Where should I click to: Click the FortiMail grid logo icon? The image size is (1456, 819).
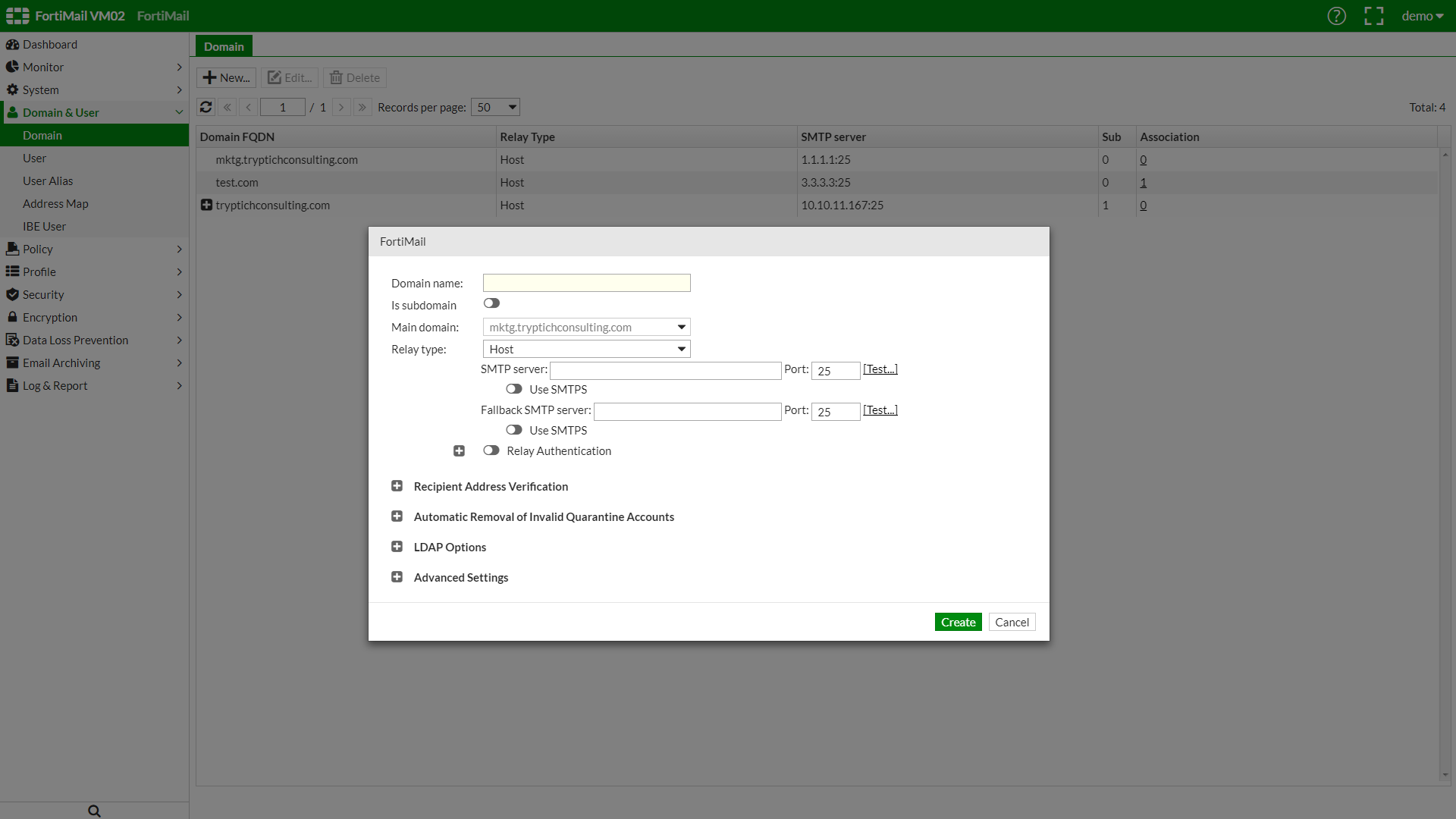17,16
